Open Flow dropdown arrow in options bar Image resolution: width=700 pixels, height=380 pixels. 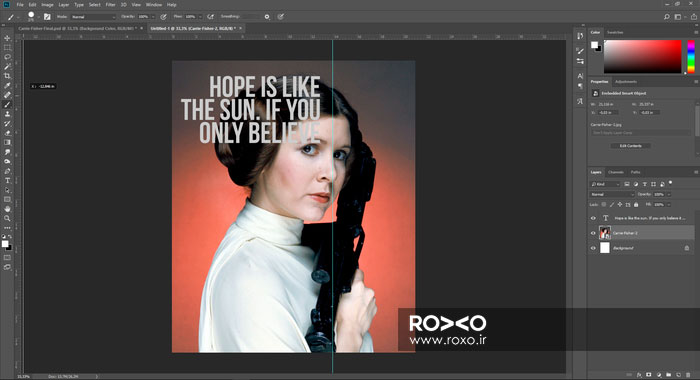coord(200,17)
